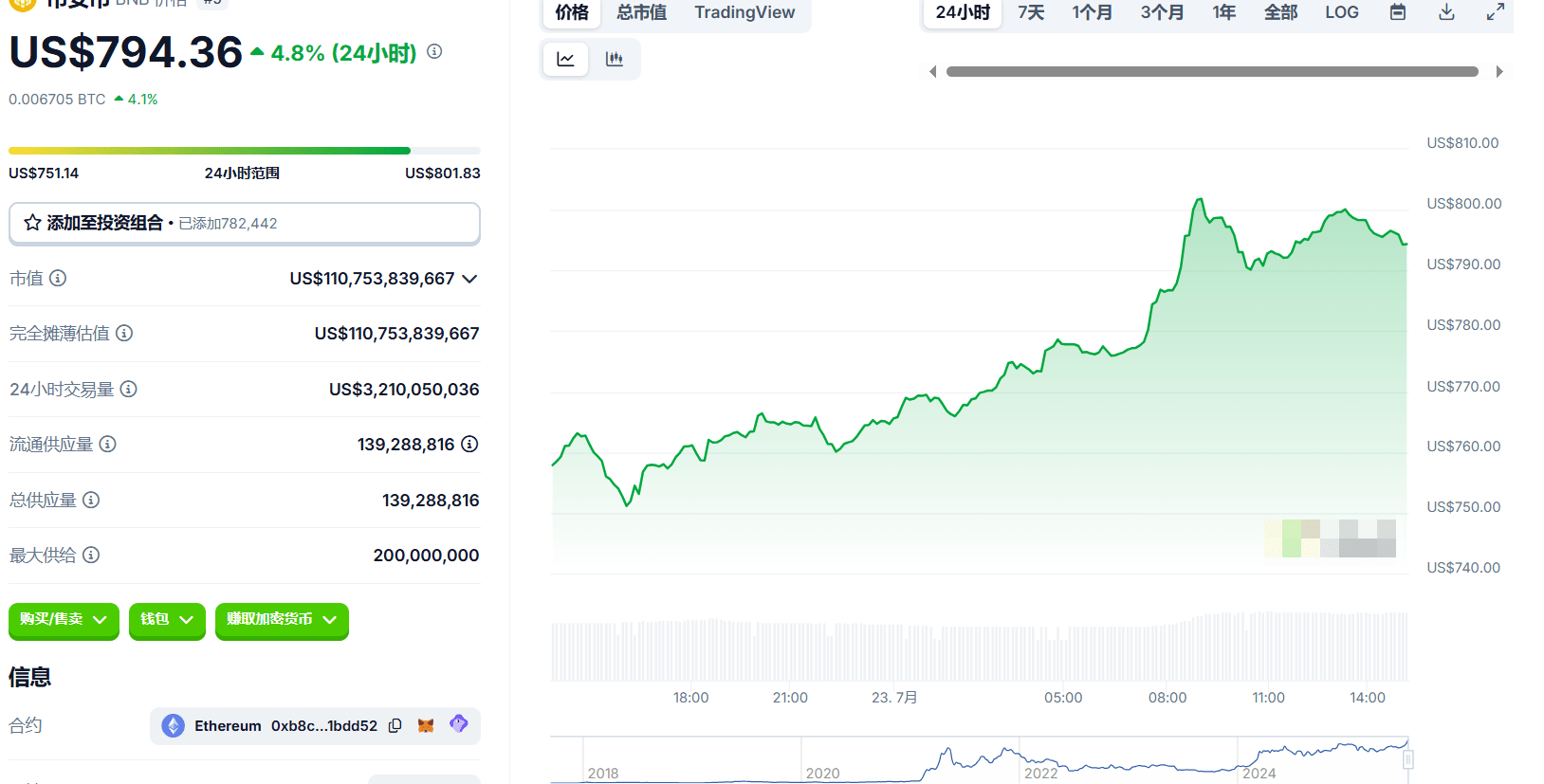Open the calendar date range picker

(x=1398, y=12)
